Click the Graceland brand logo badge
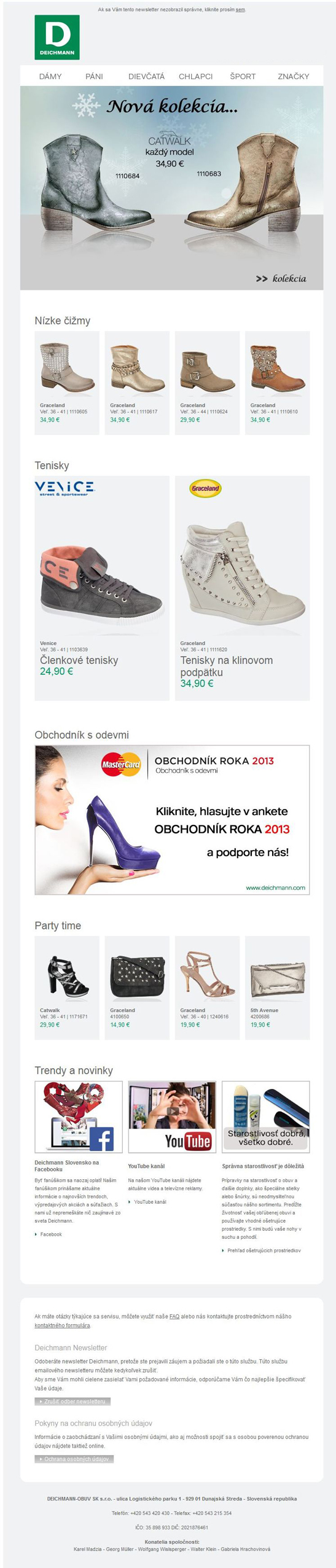Screen dimensions: 336x1568 click(x=205, y=488)
